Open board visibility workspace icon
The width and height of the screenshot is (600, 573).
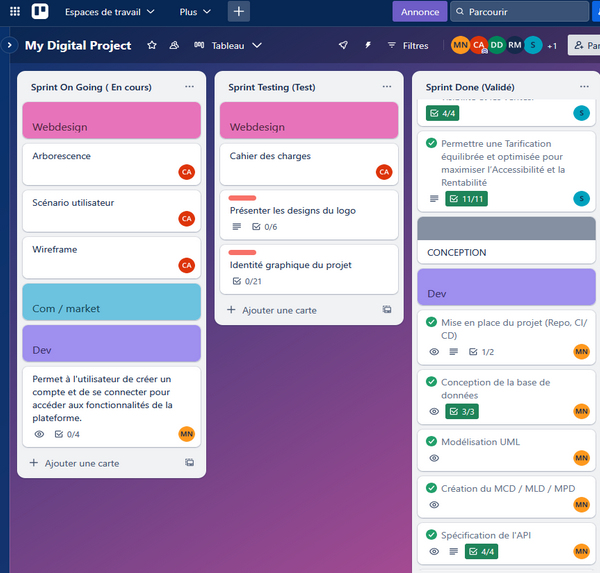[174, 45]
